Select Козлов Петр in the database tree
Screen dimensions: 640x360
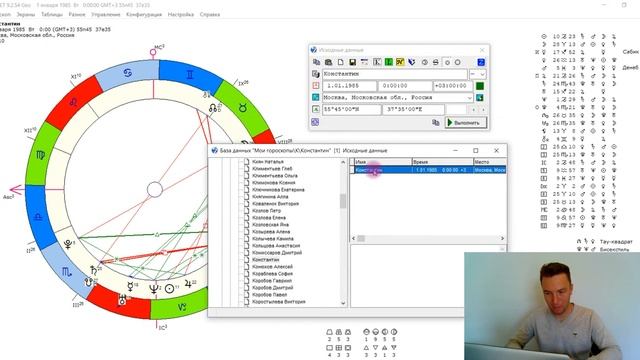267,211
